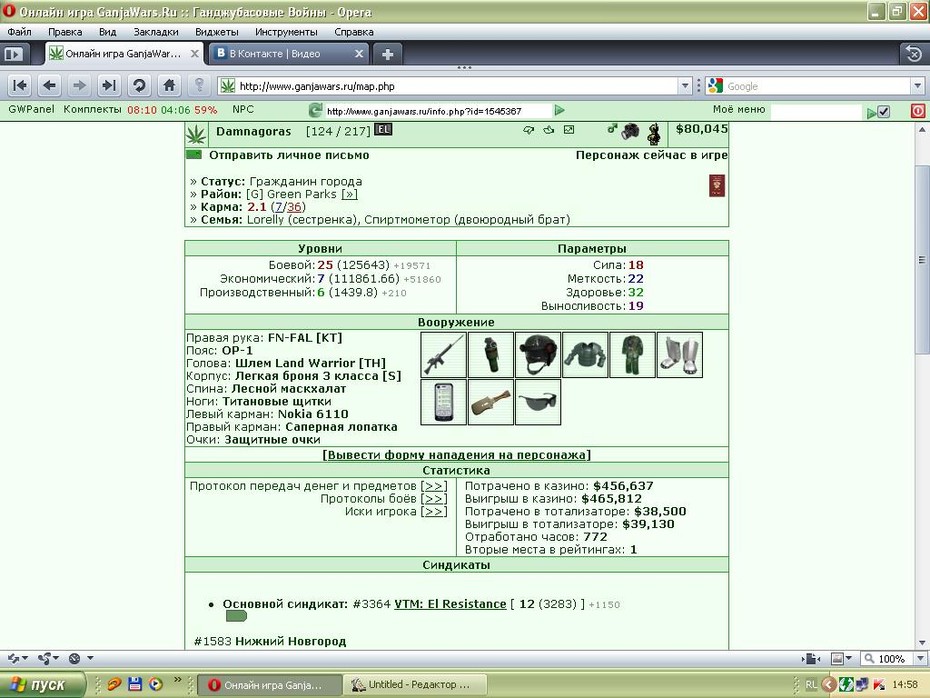This screenshot has height=698, width=930.
Task: Open the VTM: El Resistance syndicate link
Action: [x=450, y=604]
